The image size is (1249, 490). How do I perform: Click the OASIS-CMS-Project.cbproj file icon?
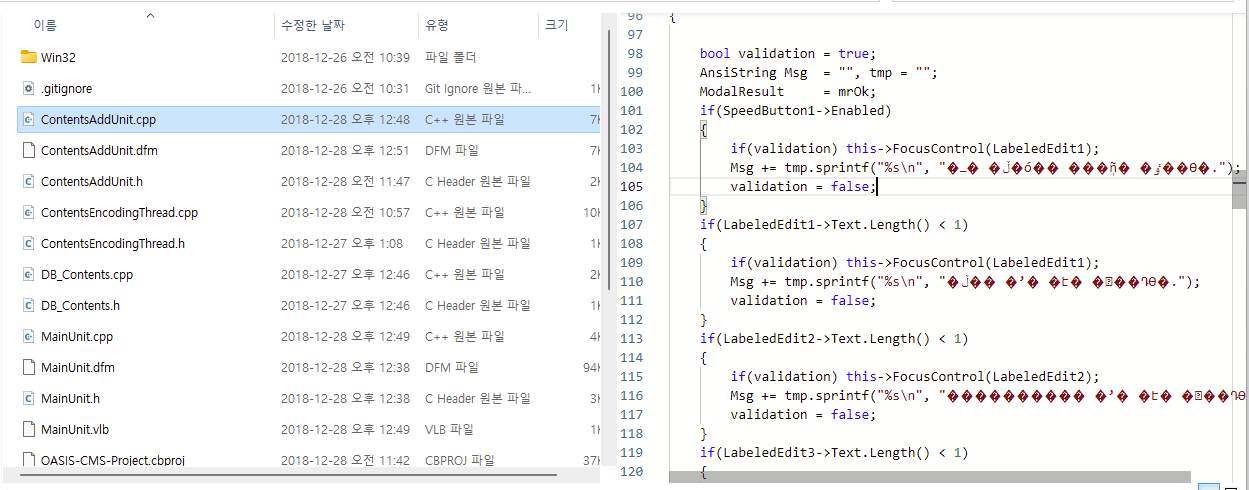tap(28, 460)
